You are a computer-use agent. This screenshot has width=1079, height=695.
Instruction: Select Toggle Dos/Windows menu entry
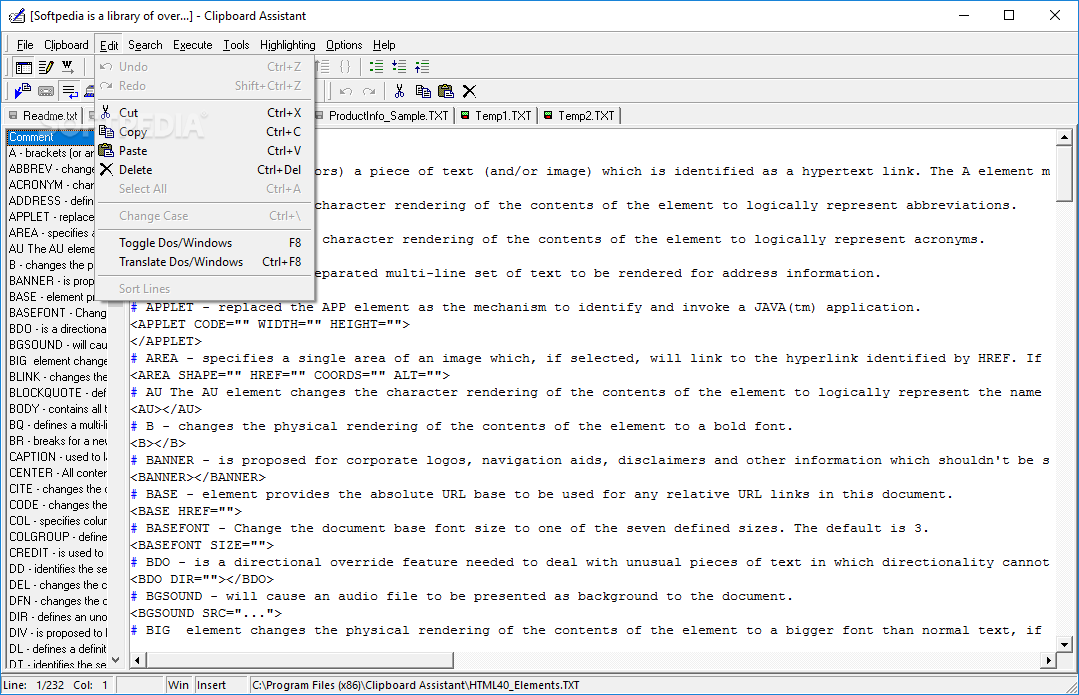(x=204, y=243)
